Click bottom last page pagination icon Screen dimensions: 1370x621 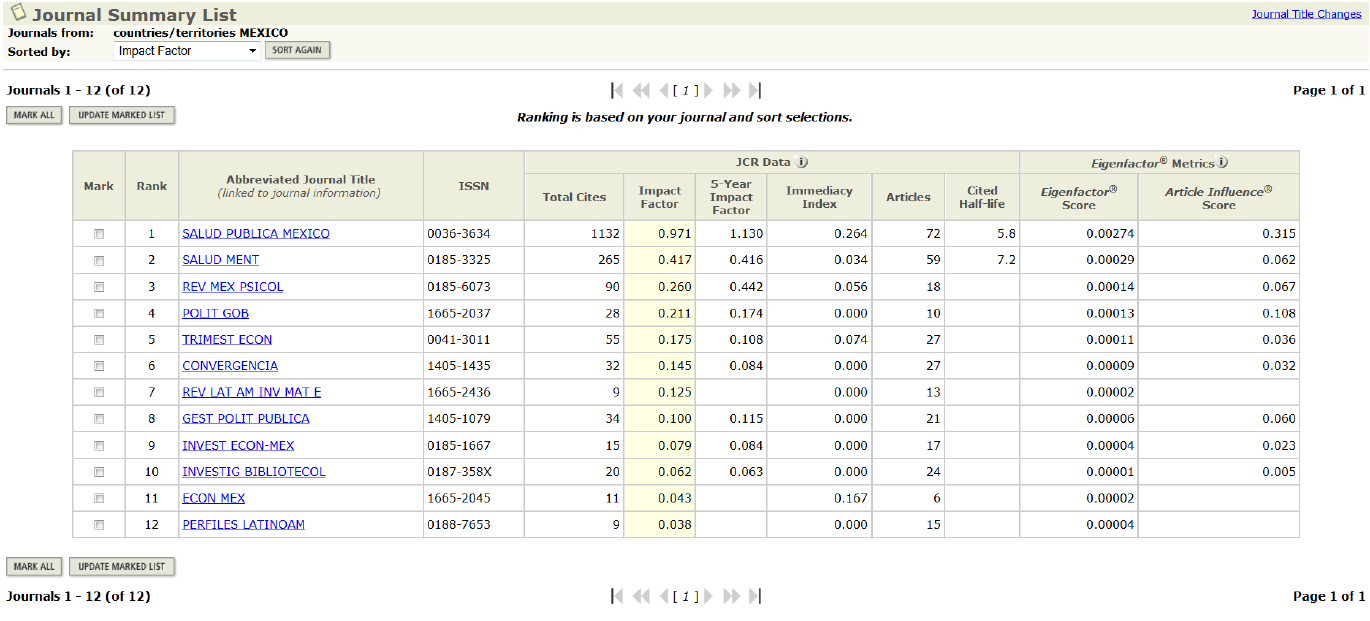point(755,596)
